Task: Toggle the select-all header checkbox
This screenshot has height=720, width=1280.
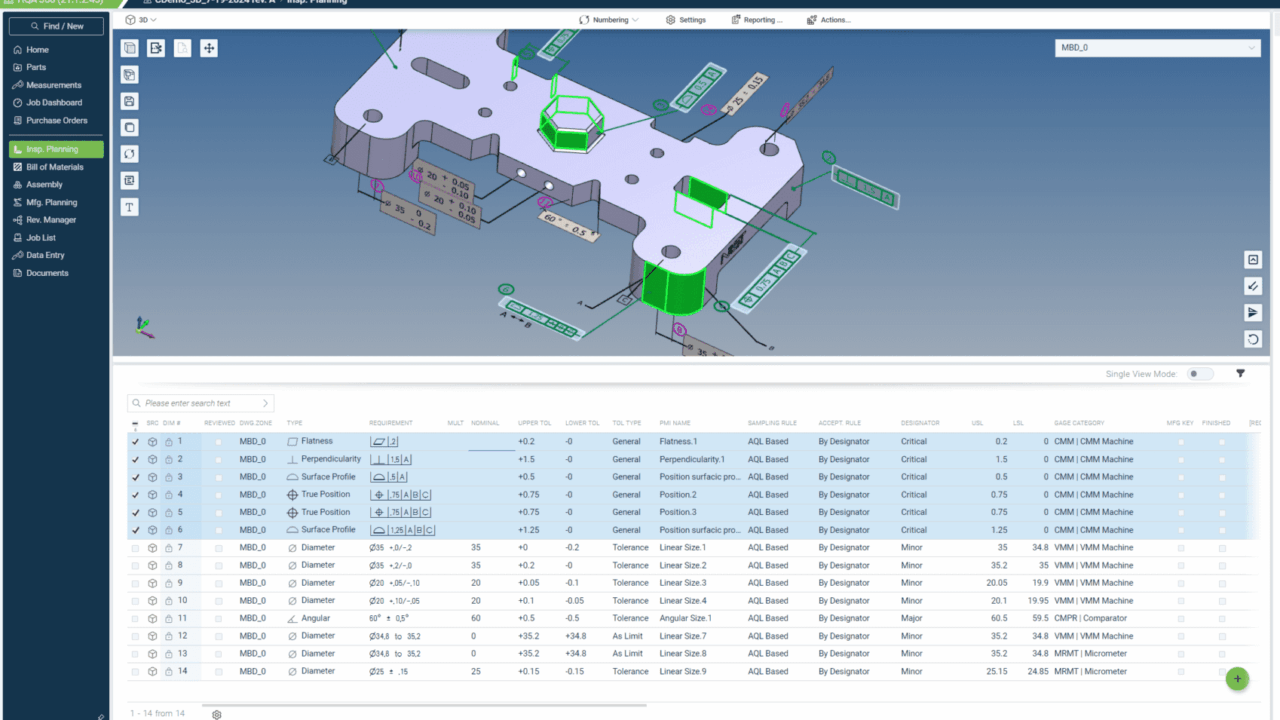Action: coord(135,424)
